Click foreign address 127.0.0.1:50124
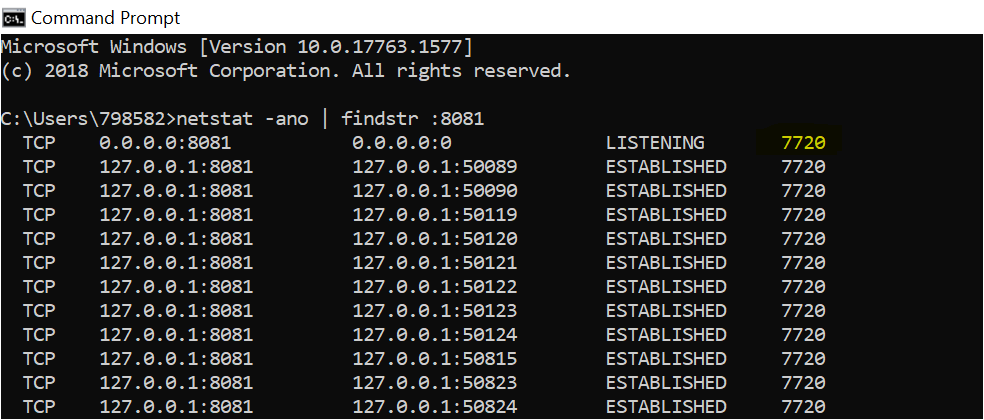 point(435,335)
